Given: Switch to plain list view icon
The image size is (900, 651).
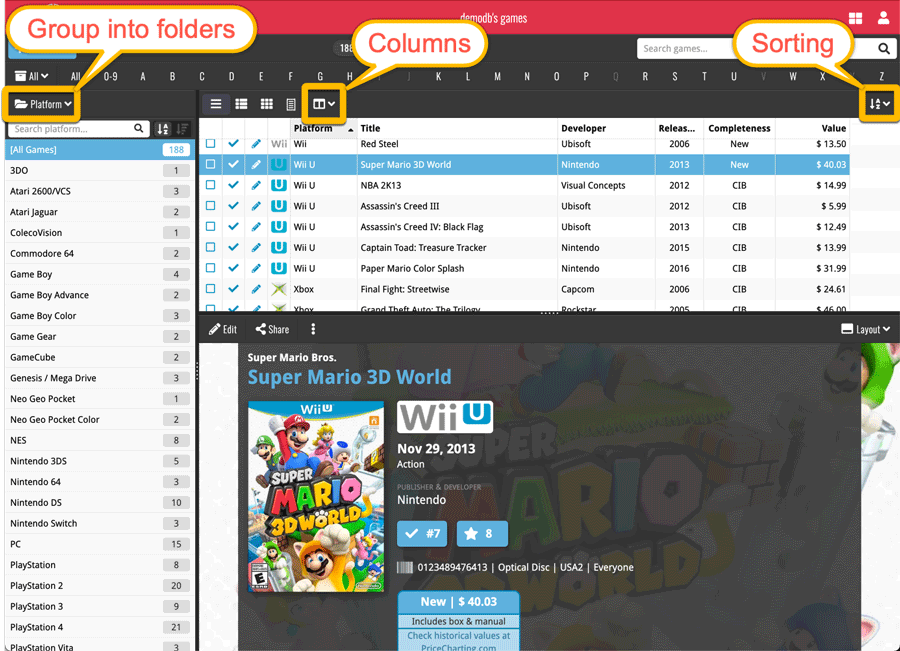Looking at the screenshot, I should click(216, 104).
